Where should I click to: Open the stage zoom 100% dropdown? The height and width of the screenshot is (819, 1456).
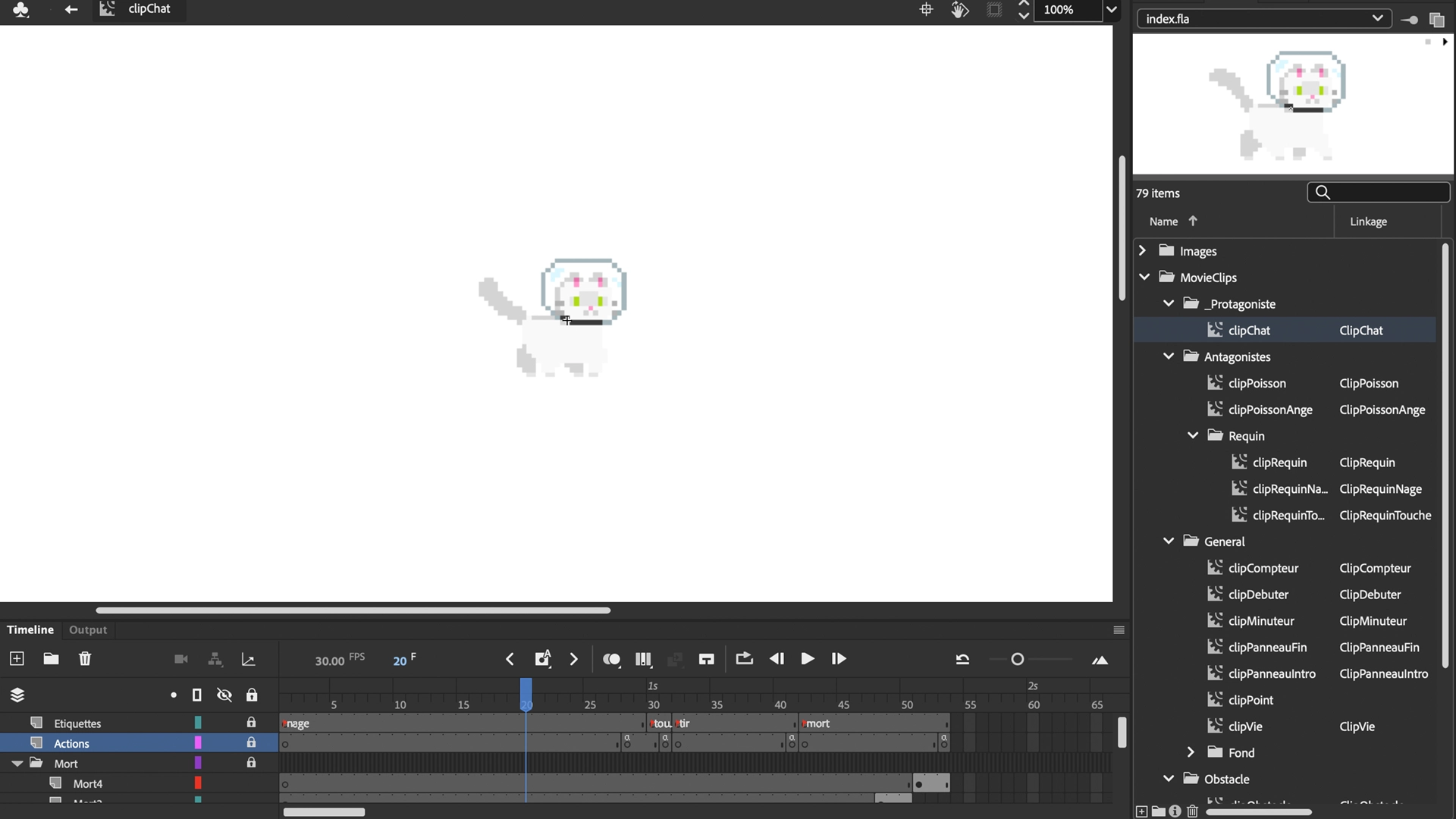1111,10
